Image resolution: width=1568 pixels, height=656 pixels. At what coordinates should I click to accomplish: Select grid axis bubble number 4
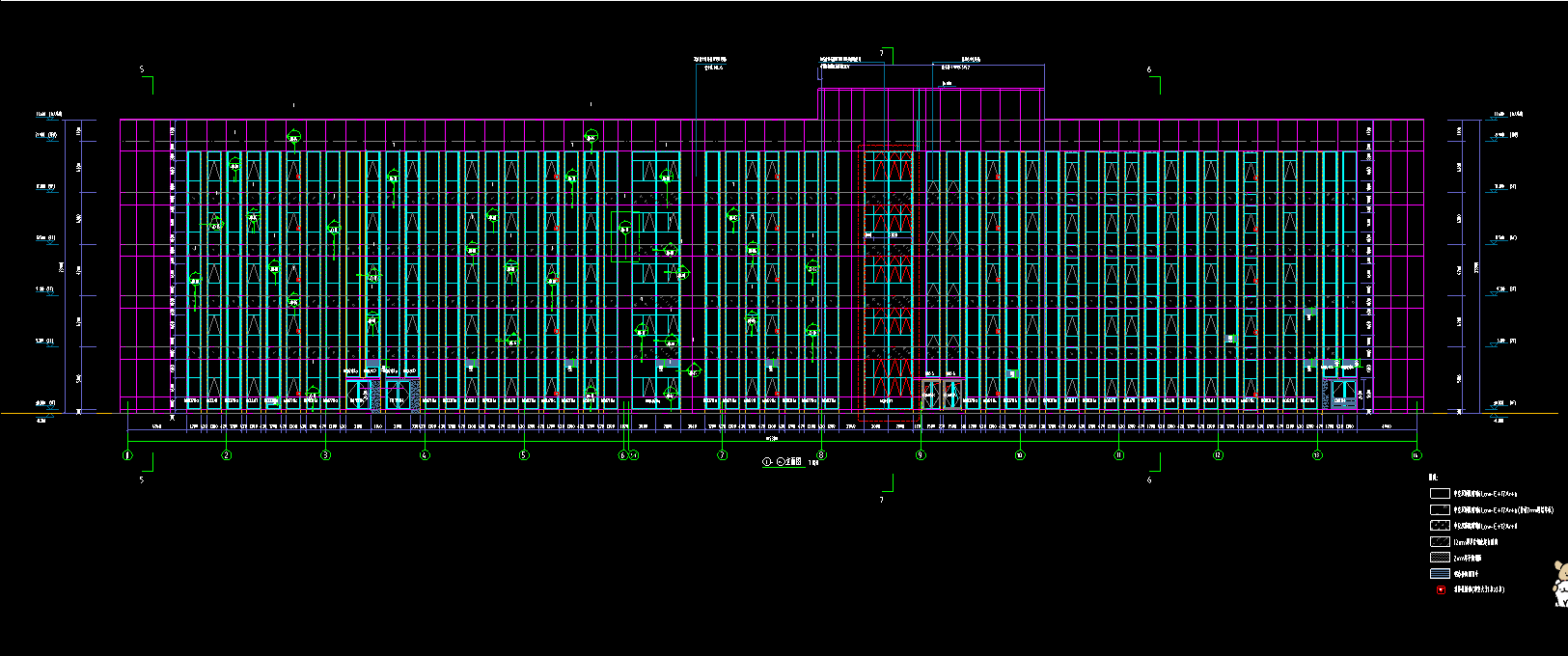click(x=425, y=455)
